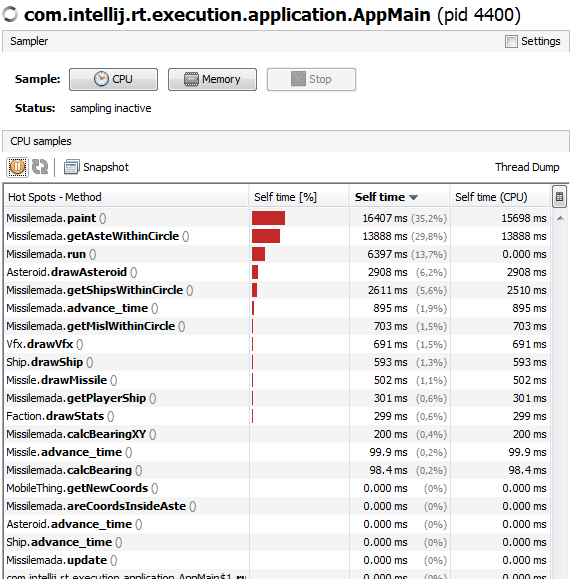Start CPU sampling

113,79
